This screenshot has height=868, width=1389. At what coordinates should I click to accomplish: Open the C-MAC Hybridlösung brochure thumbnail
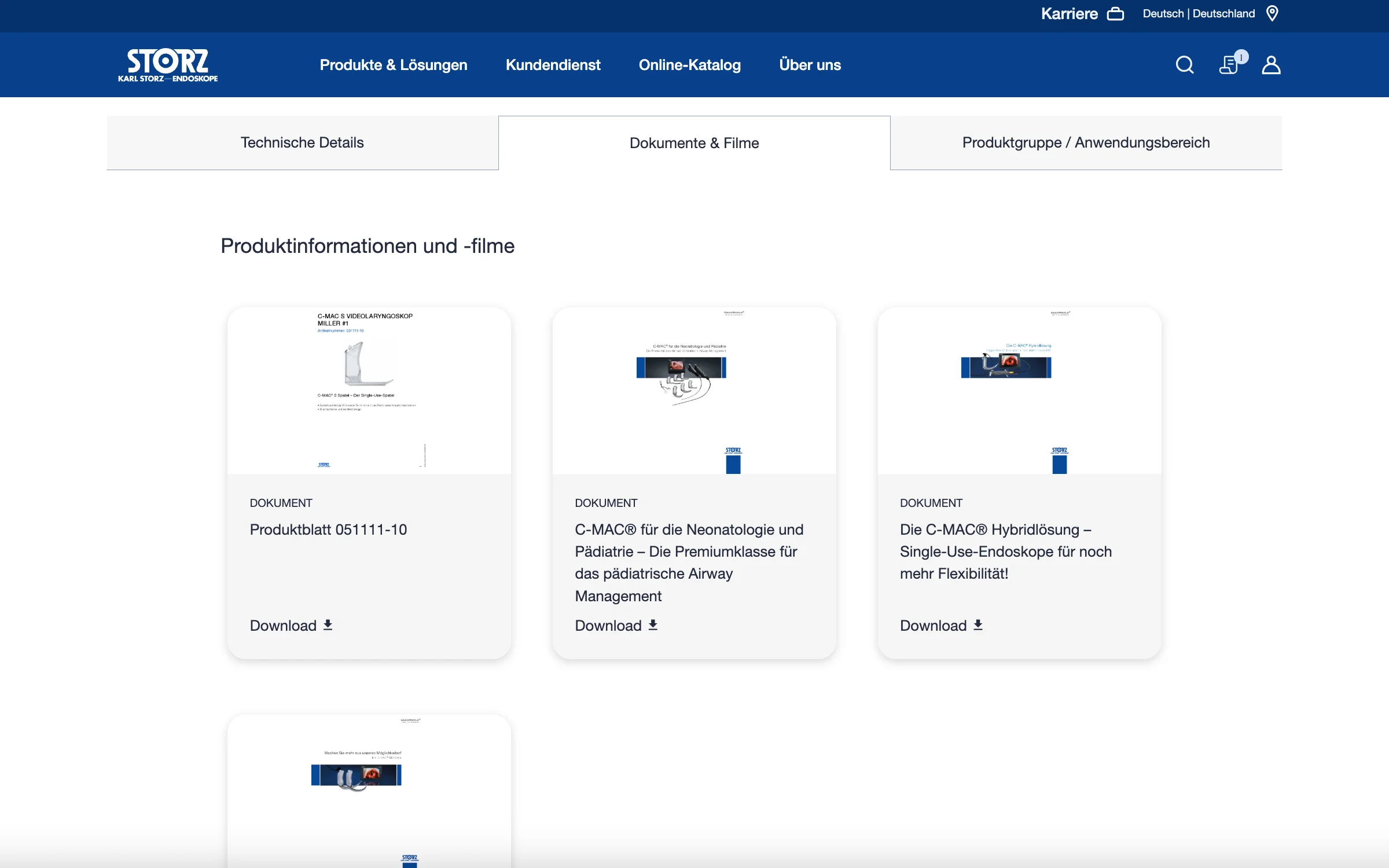(1019, 391)
